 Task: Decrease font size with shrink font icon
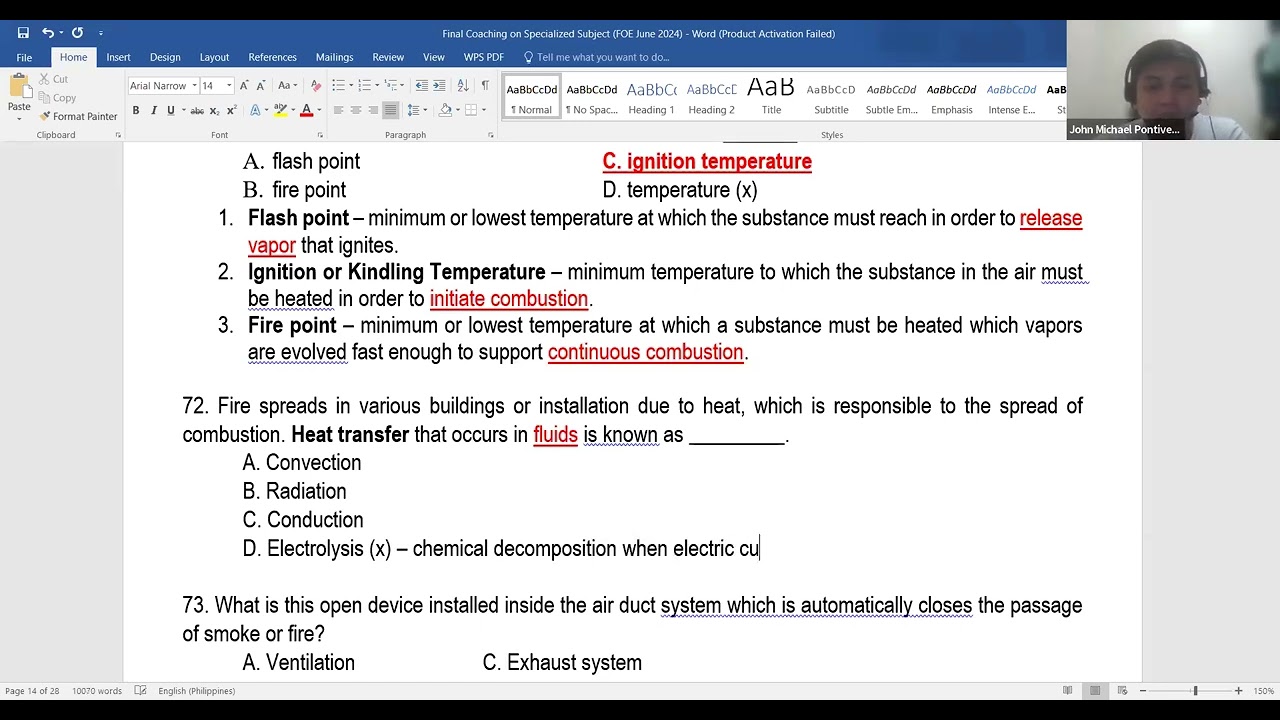point(261,86)
